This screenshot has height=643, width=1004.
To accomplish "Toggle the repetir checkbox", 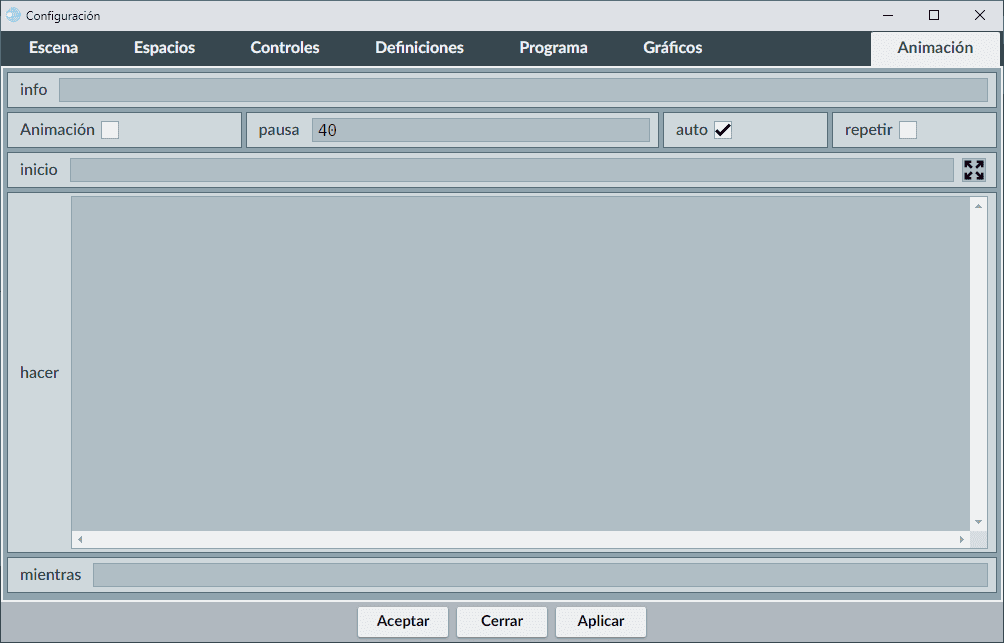I will point(907,130).
